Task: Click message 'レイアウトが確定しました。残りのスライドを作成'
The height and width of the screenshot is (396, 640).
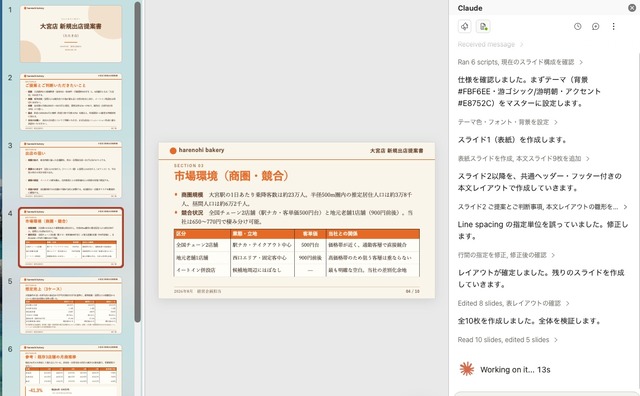Action: coord(541,279)
